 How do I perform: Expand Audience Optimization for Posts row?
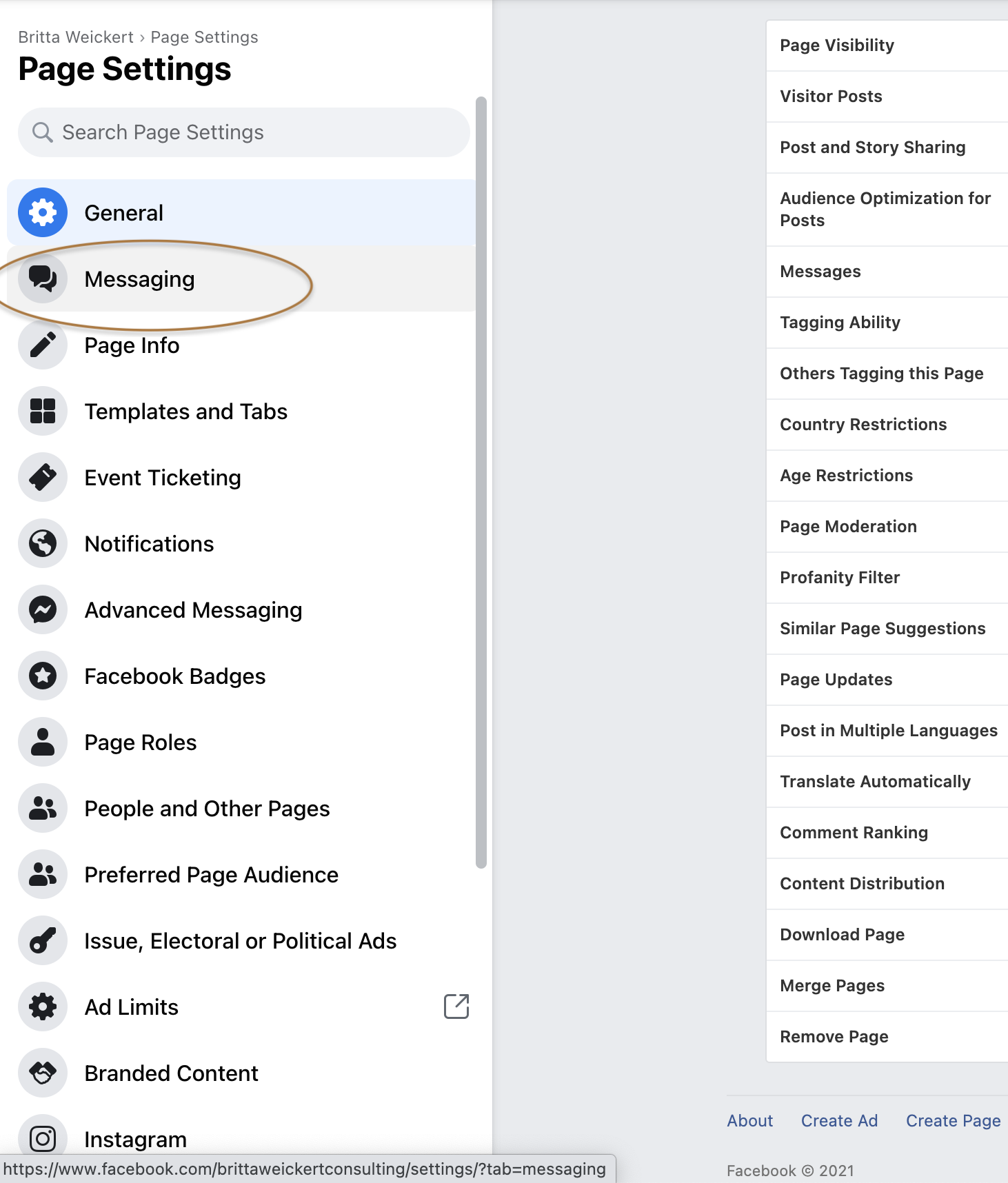pos(887,210)
